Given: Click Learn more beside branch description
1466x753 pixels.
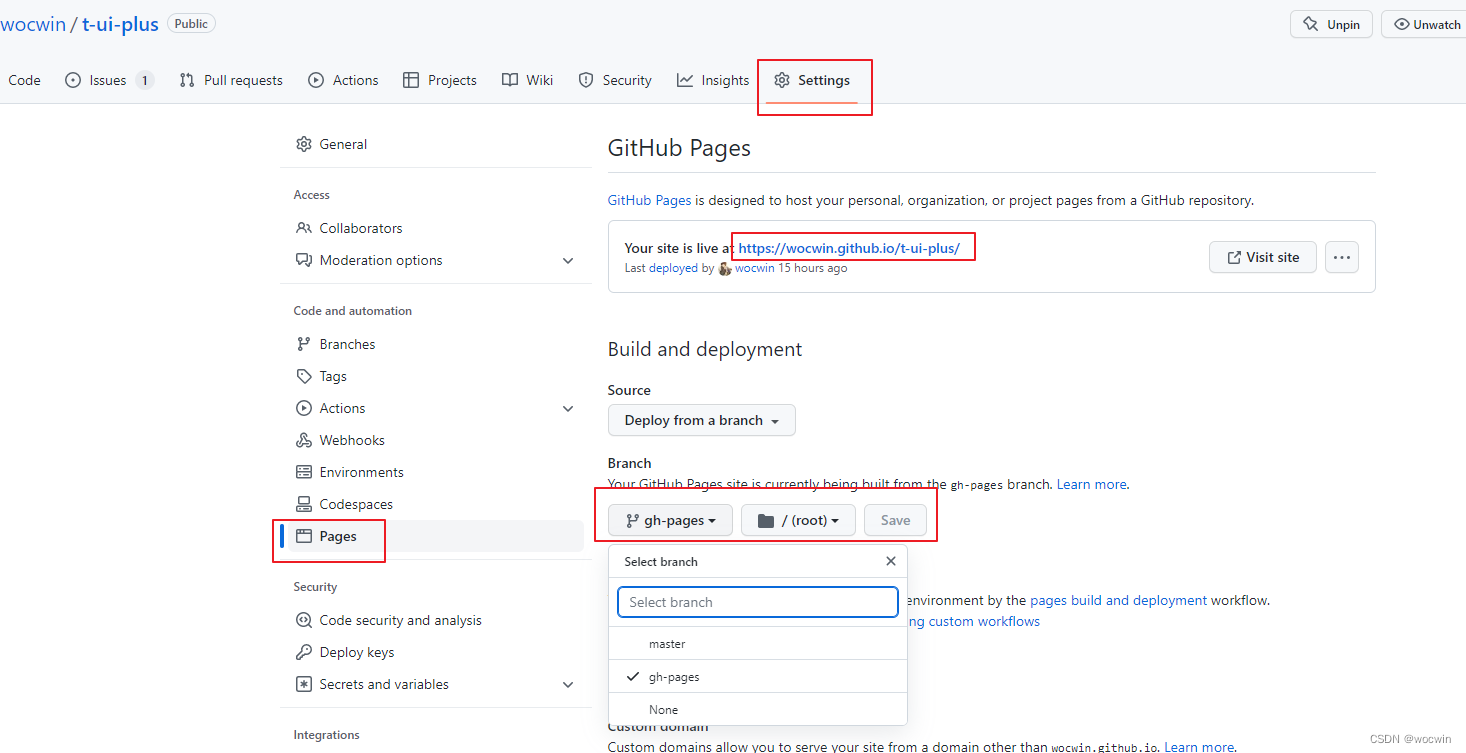Looking at the screenshot, I should click(x=1092, y=484).
